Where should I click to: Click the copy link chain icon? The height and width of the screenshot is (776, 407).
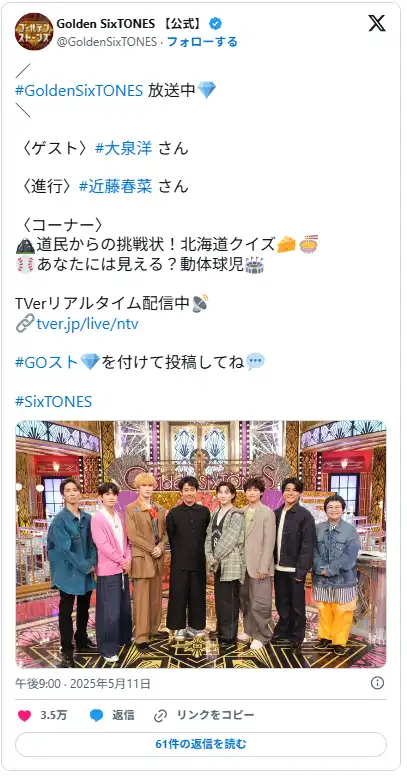click(x=160, y=715)
